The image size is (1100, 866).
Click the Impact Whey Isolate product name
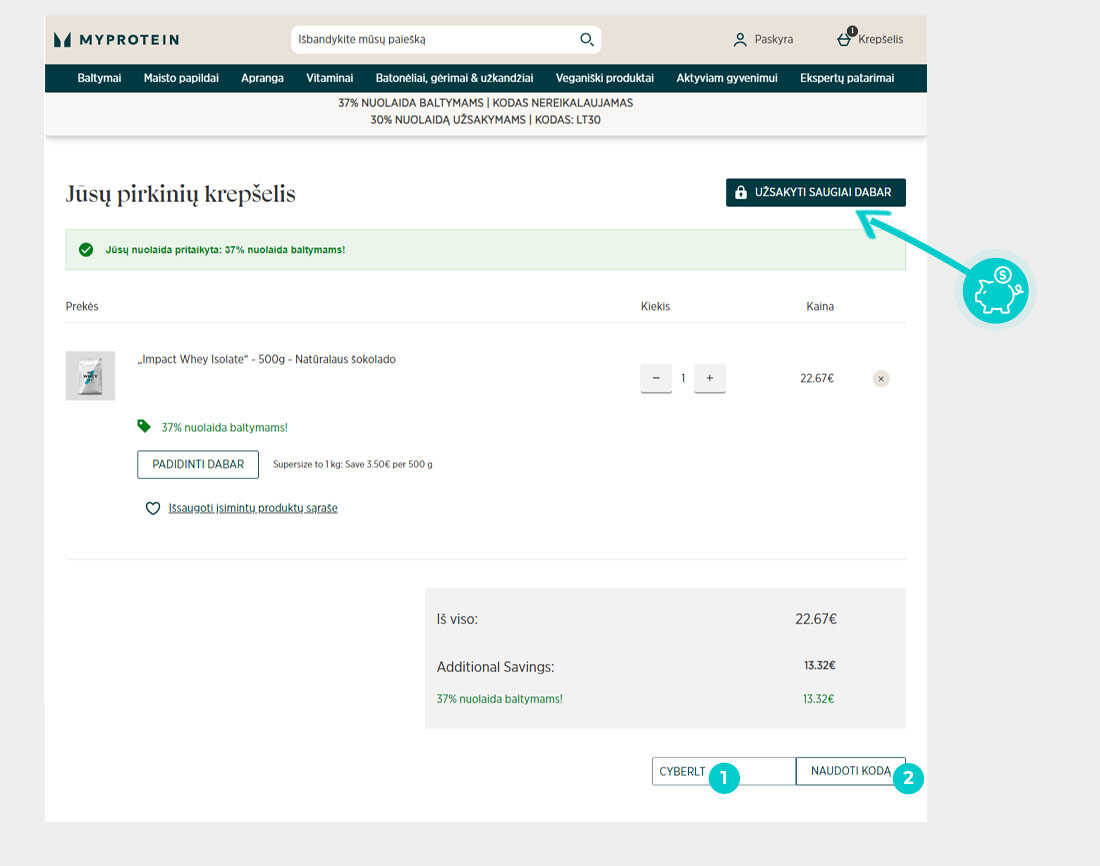click(x=267, y=359)
